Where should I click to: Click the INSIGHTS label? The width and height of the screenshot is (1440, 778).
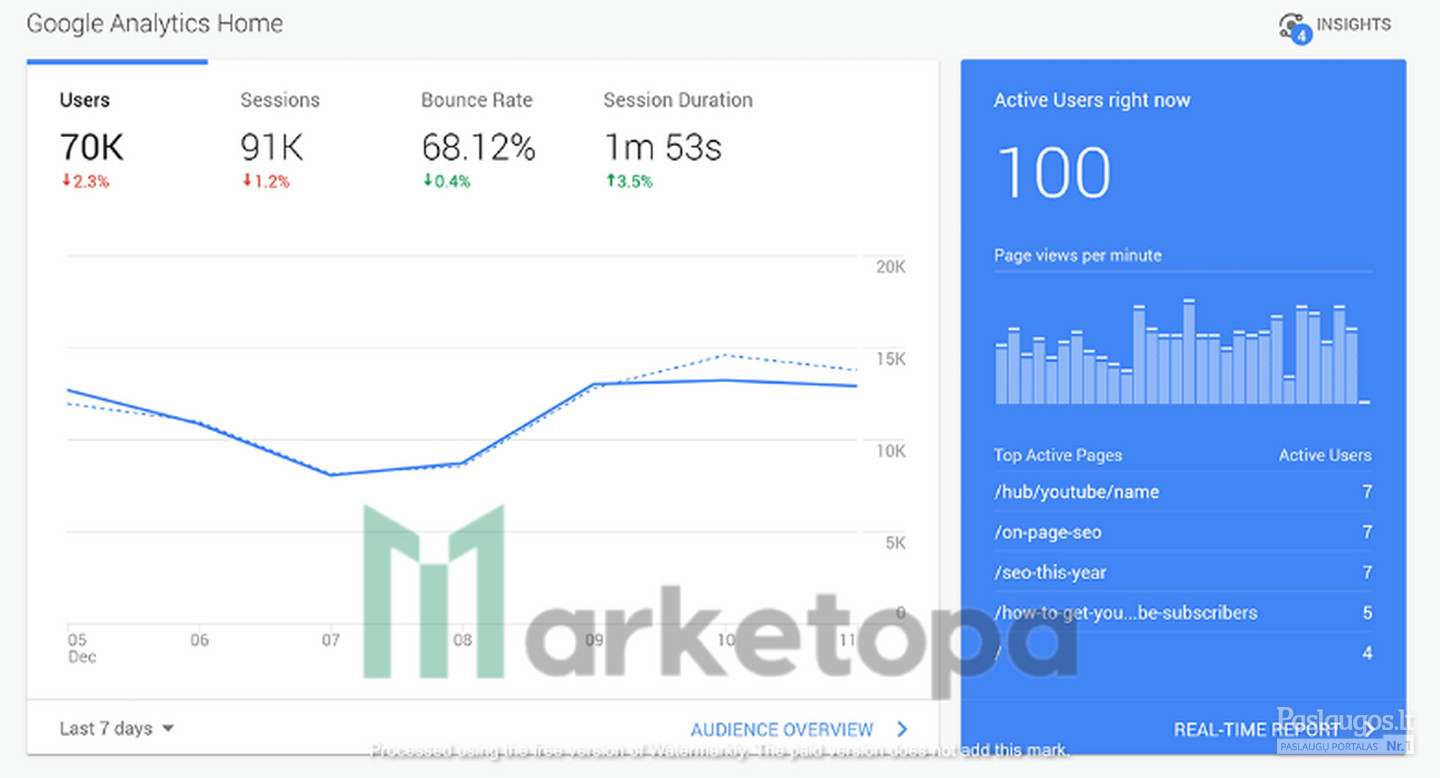pyautogui.click(x=1353, y=25)
